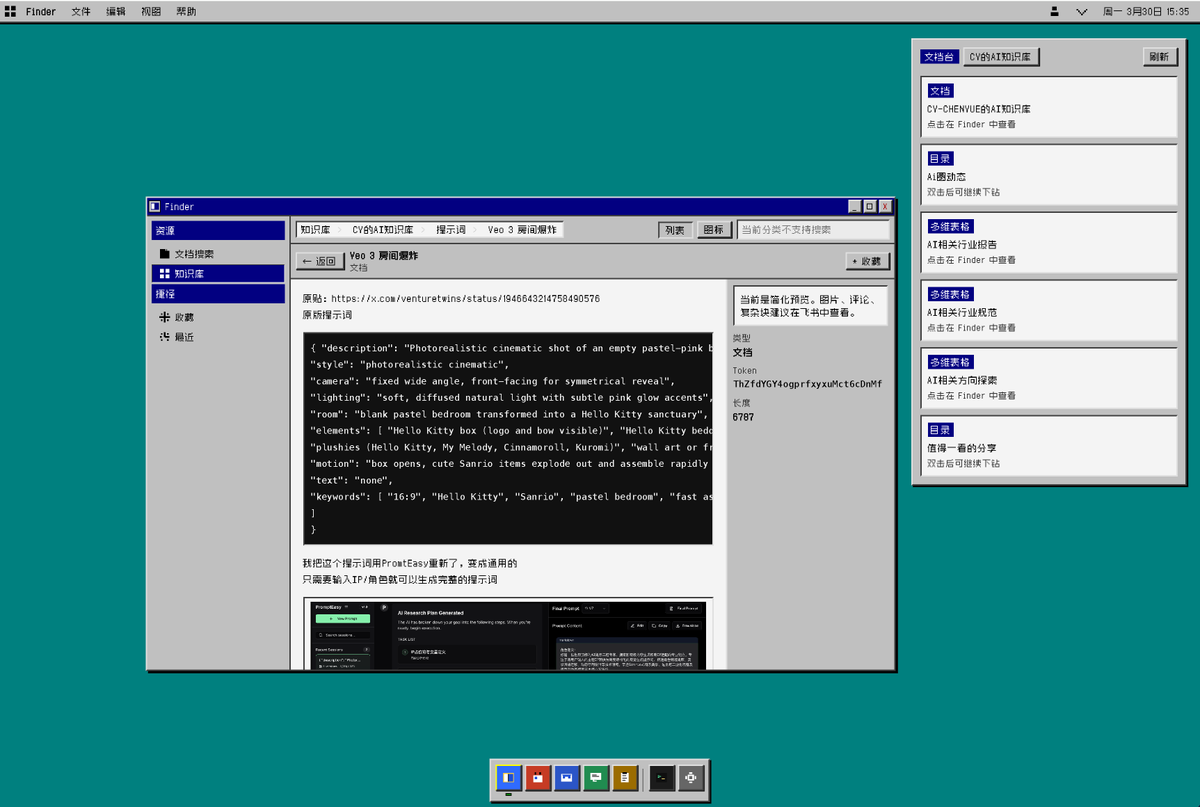The width and height of the screenshot is (1200, 807).
Task: Click the simplified preview notice box
Action: pos(810,305)
